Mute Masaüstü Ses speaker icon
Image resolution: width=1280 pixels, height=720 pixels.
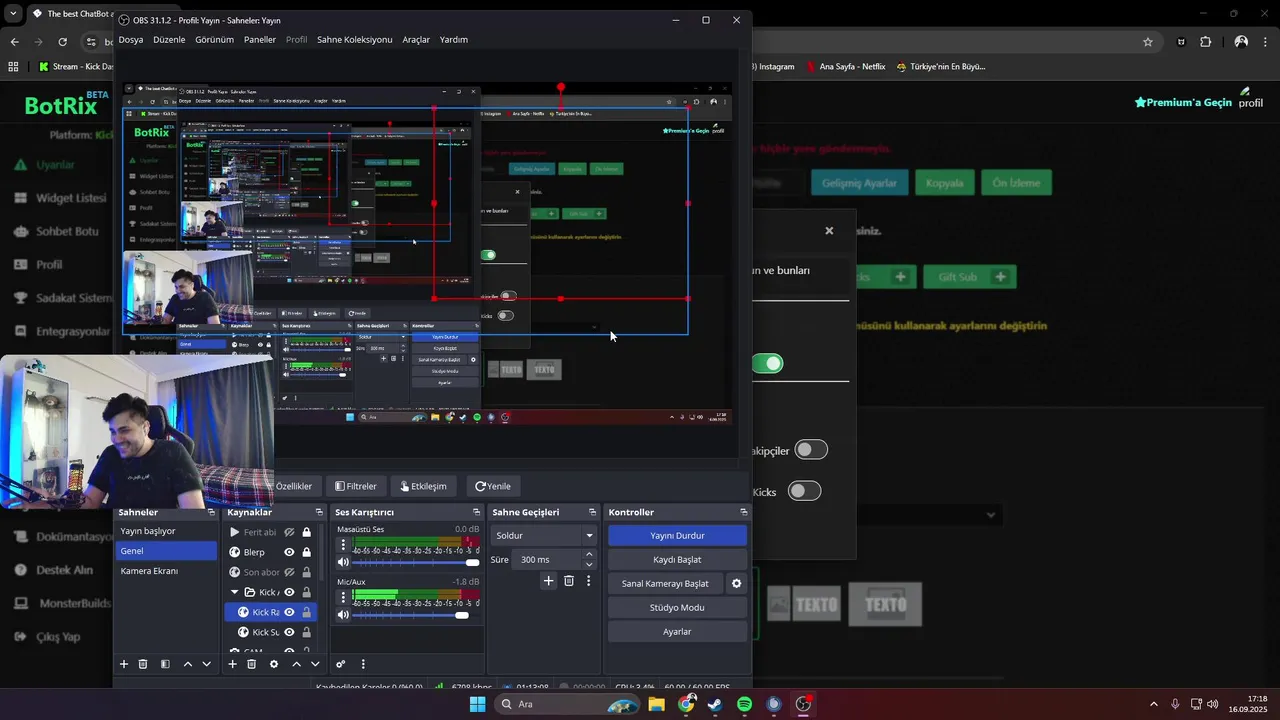[343, 562]
